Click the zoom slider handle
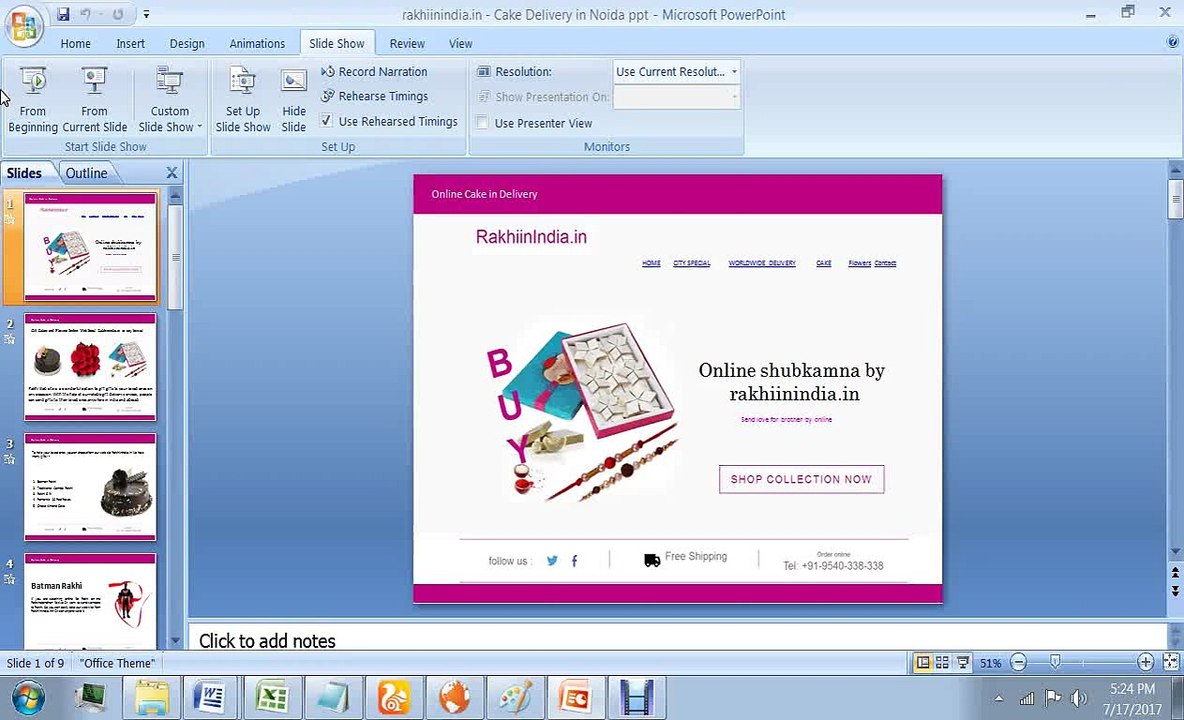The image size is (1184, 720). [x=1055, y=663]
